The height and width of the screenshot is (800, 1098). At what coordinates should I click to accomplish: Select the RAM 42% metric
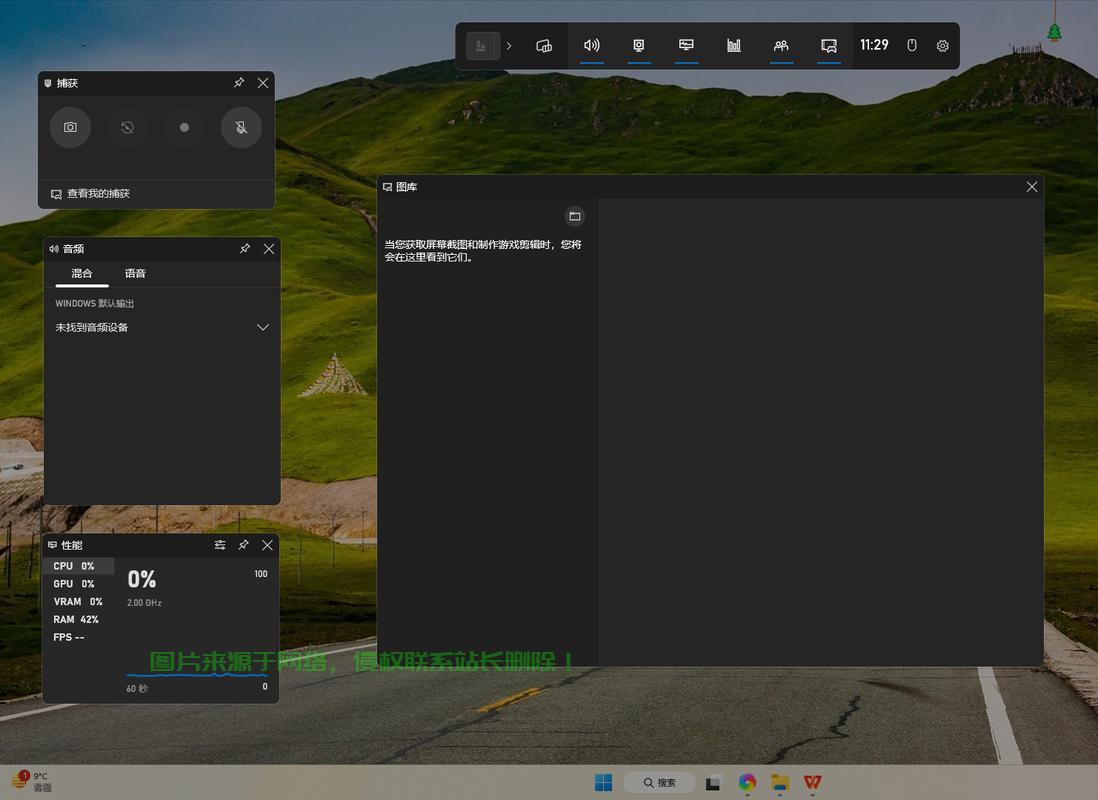tap(76, 619)
